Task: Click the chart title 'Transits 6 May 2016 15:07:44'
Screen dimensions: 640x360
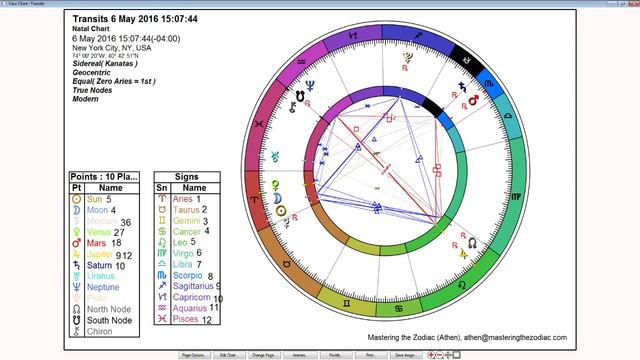Action: (135, 19)
